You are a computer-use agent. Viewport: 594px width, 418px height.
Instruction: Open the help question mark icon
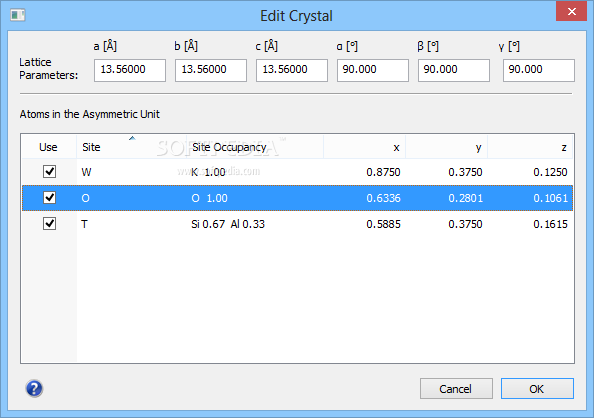(34, 388)
